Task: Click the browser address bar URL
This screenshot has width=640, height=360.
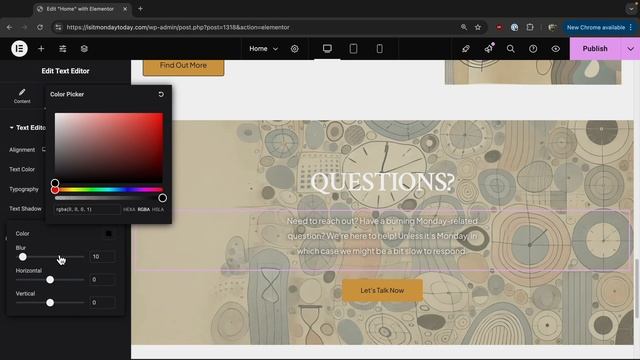Action: pos(178,27)
